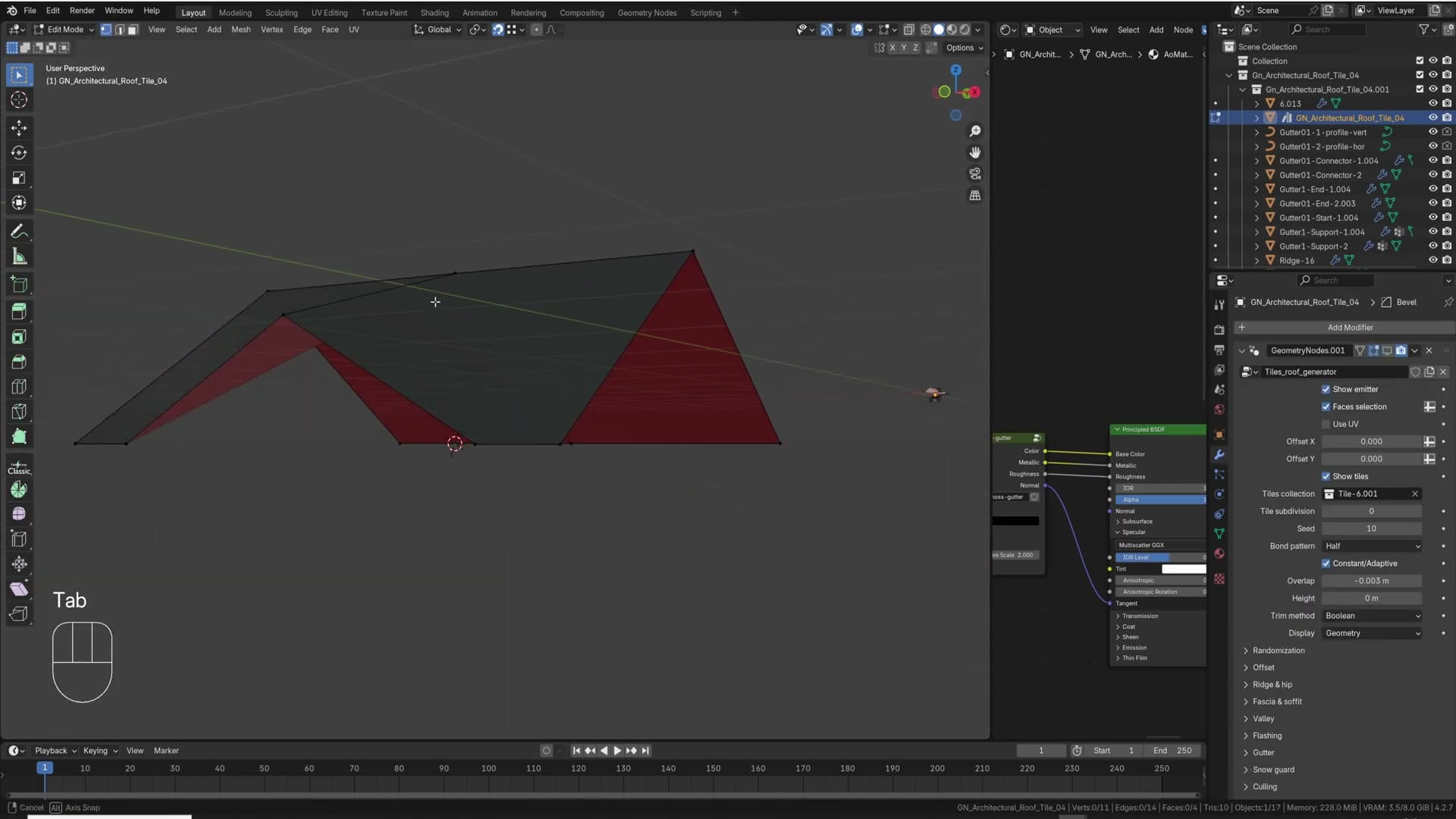Switch to the Geometry Nodes workspace tab
The image size is (1456, 819).
647,12
